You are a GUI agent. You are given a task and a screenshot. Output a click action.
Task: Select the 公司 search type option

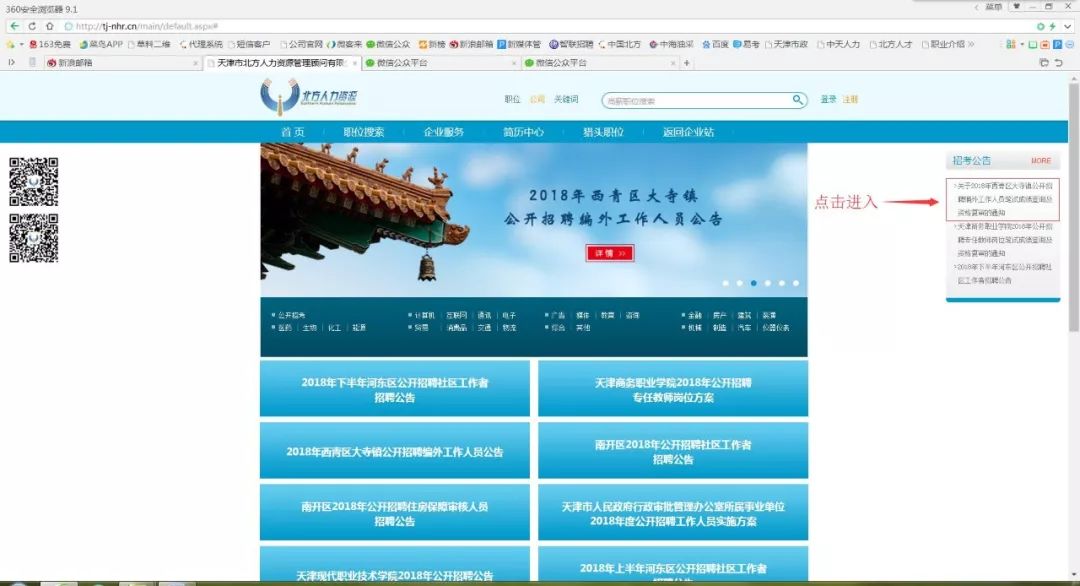click(537, 100)
